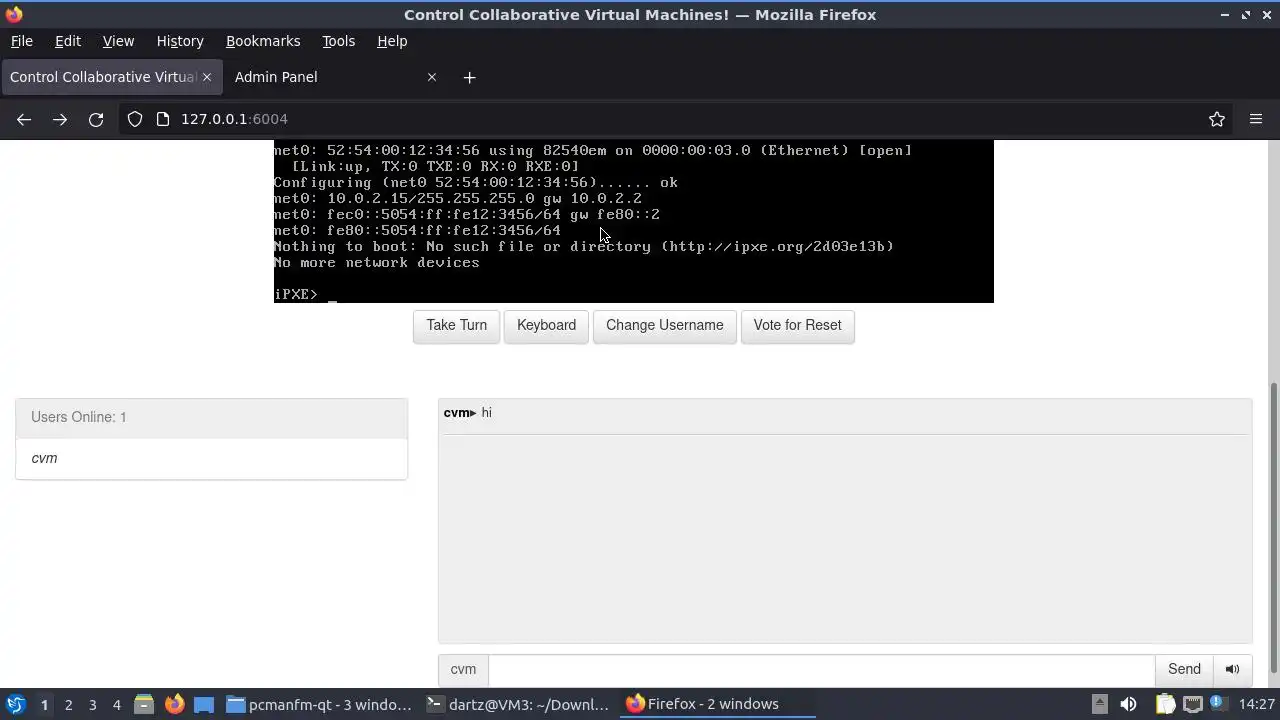The image size is (1280, 720).
Task: Toggle chat sound with the speaker button
Action: (x=1232, y=670)
